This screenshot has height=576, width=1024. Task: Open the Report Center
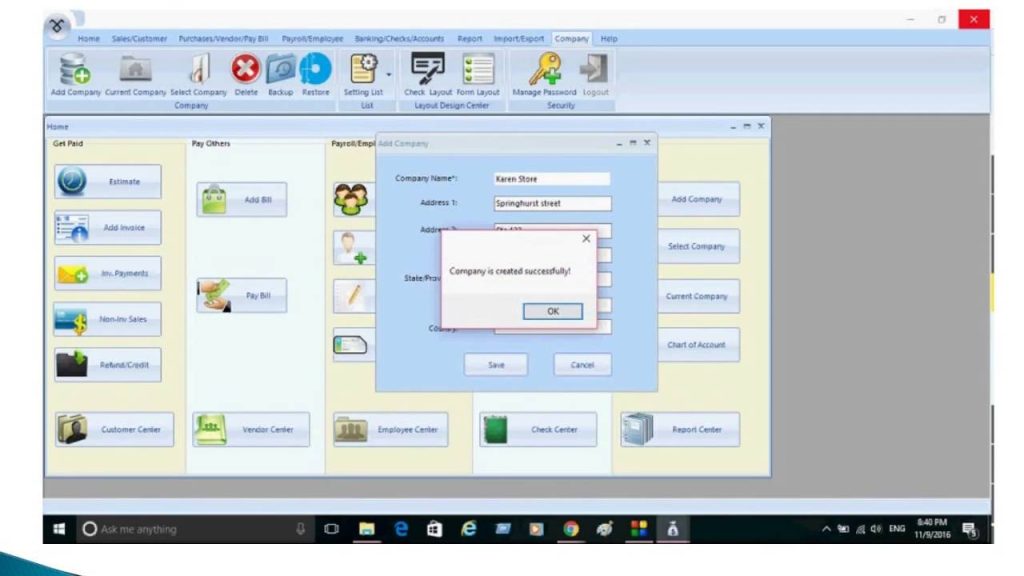[680, 430]
